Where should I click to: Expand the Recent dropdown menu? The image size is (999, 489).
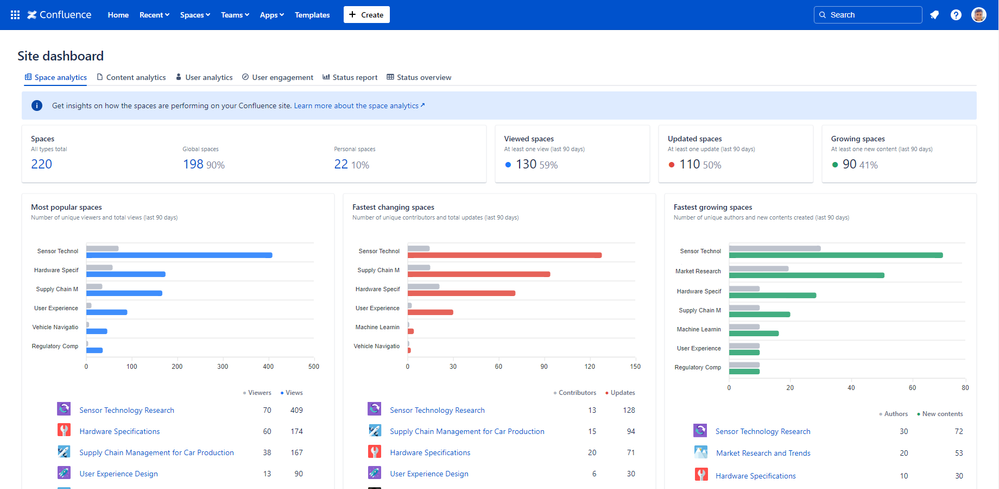coord(154,15)
